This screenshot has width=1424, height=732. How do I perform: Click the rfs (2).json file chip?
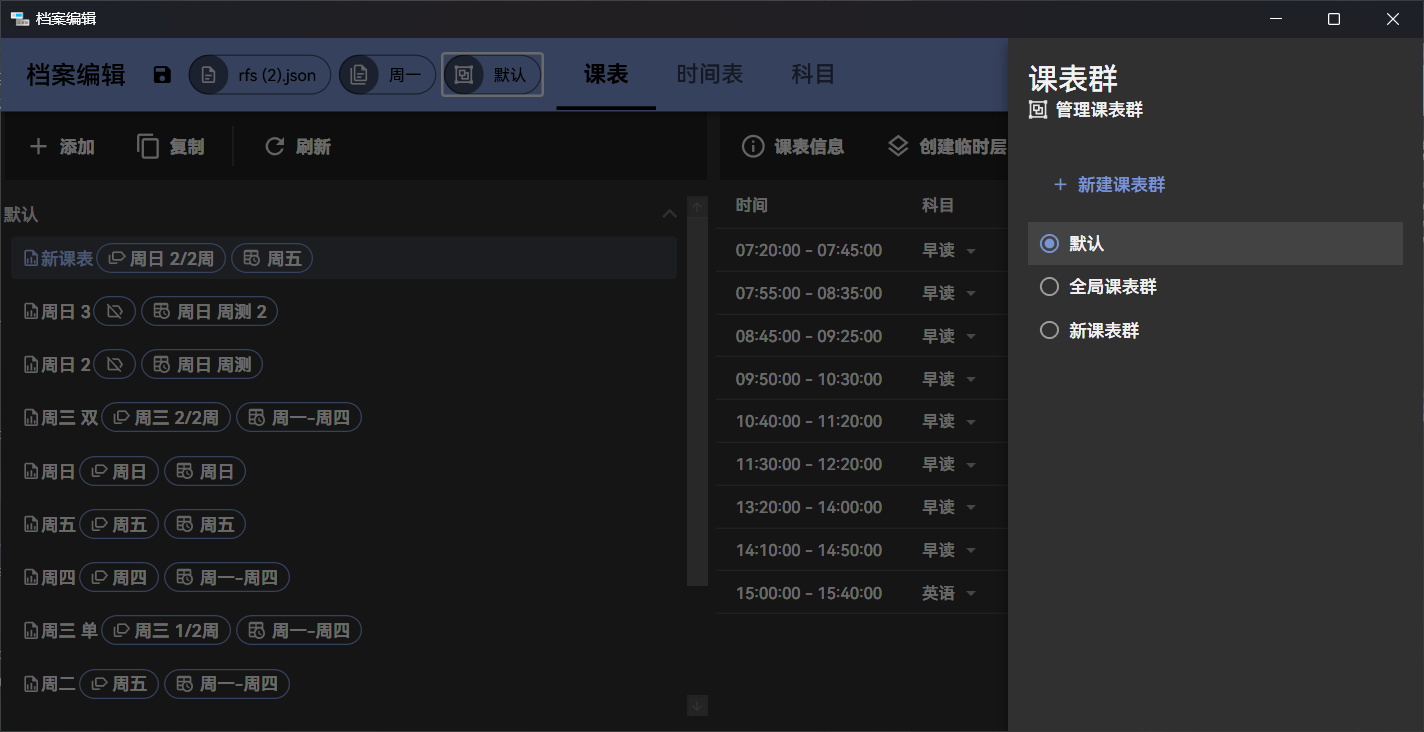pos(260,75)
